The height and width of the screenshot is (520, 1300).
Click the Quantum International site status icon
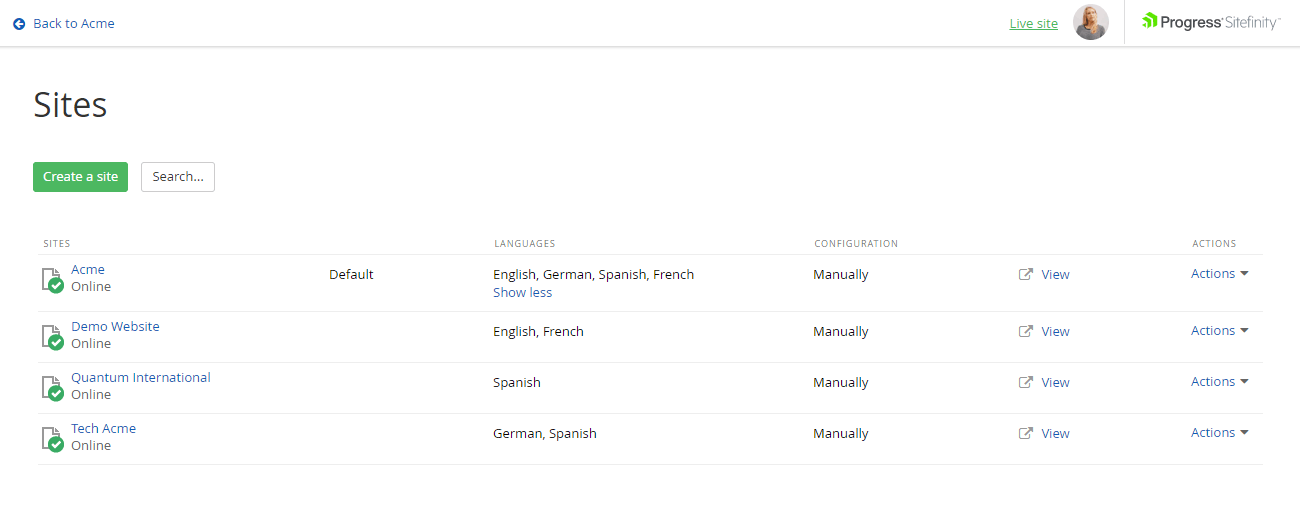52,388
